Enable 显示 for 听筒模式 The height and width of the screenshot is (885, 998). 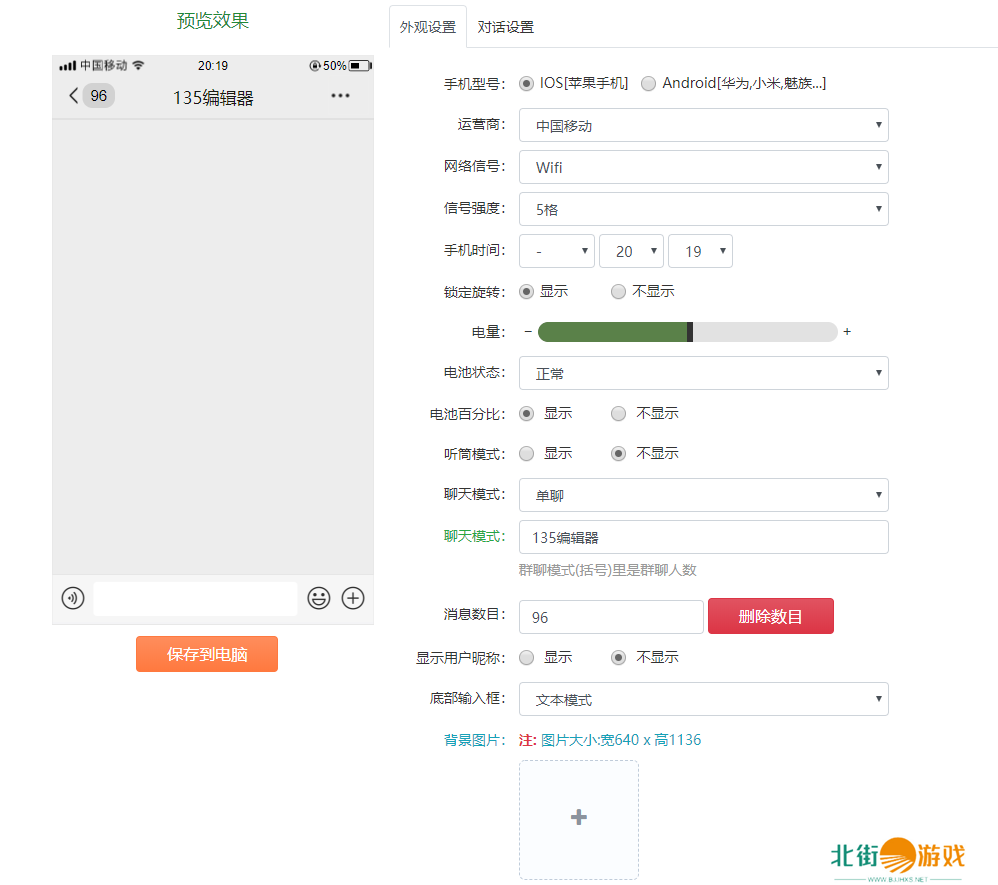coord(527,453)
